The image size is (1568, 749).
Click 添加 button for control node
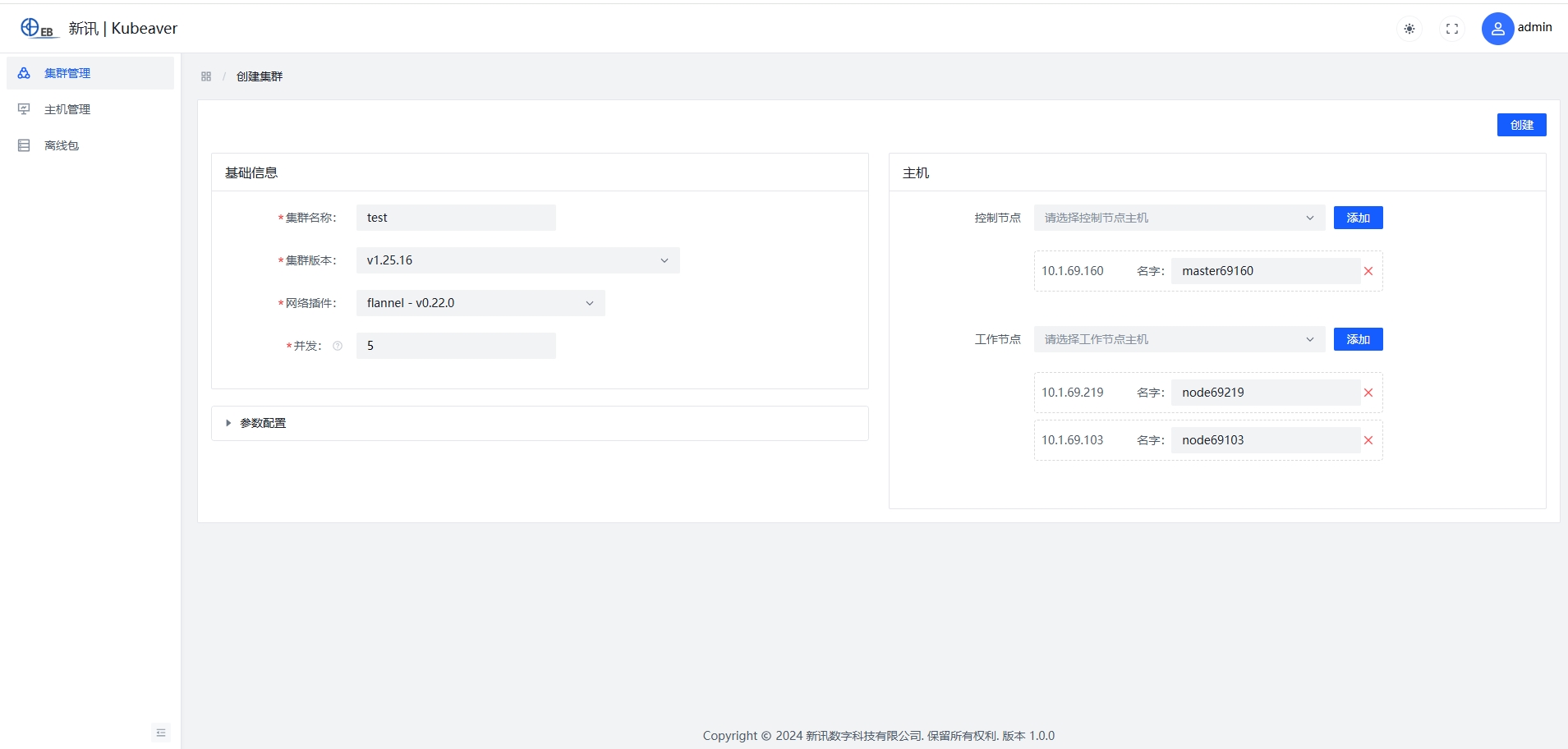pyautogui.click(x=1358, y=218)
